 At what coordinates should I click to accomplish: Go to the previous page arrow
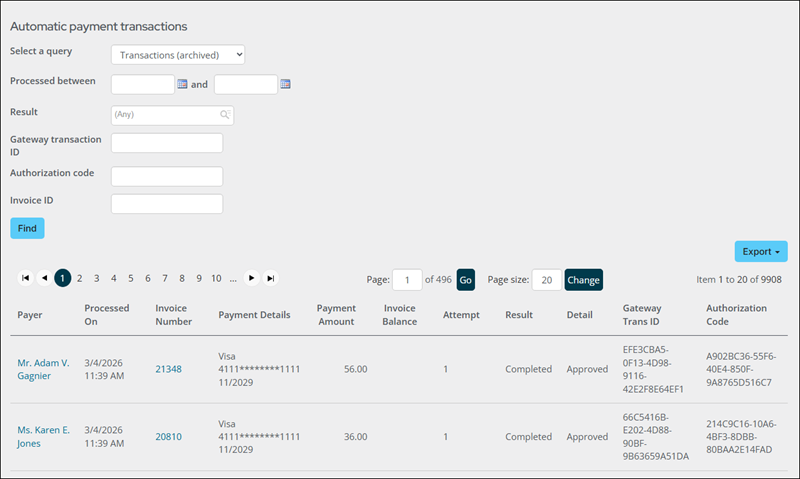[44, 278]
